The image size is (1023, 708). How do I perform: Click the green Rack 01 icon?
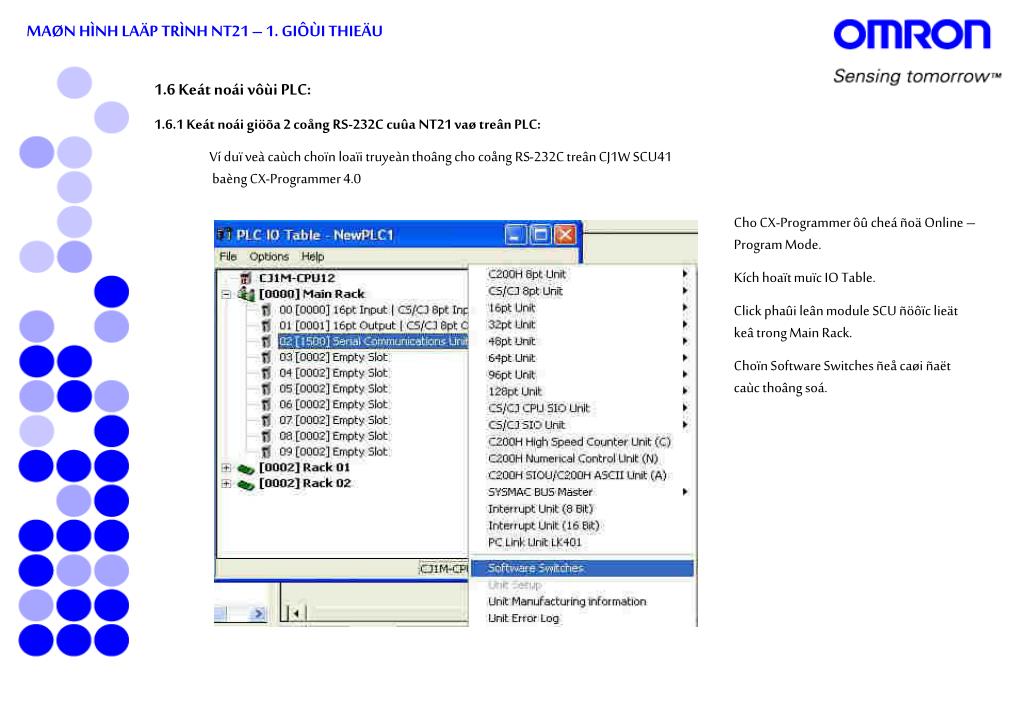(x=245, y=469)
